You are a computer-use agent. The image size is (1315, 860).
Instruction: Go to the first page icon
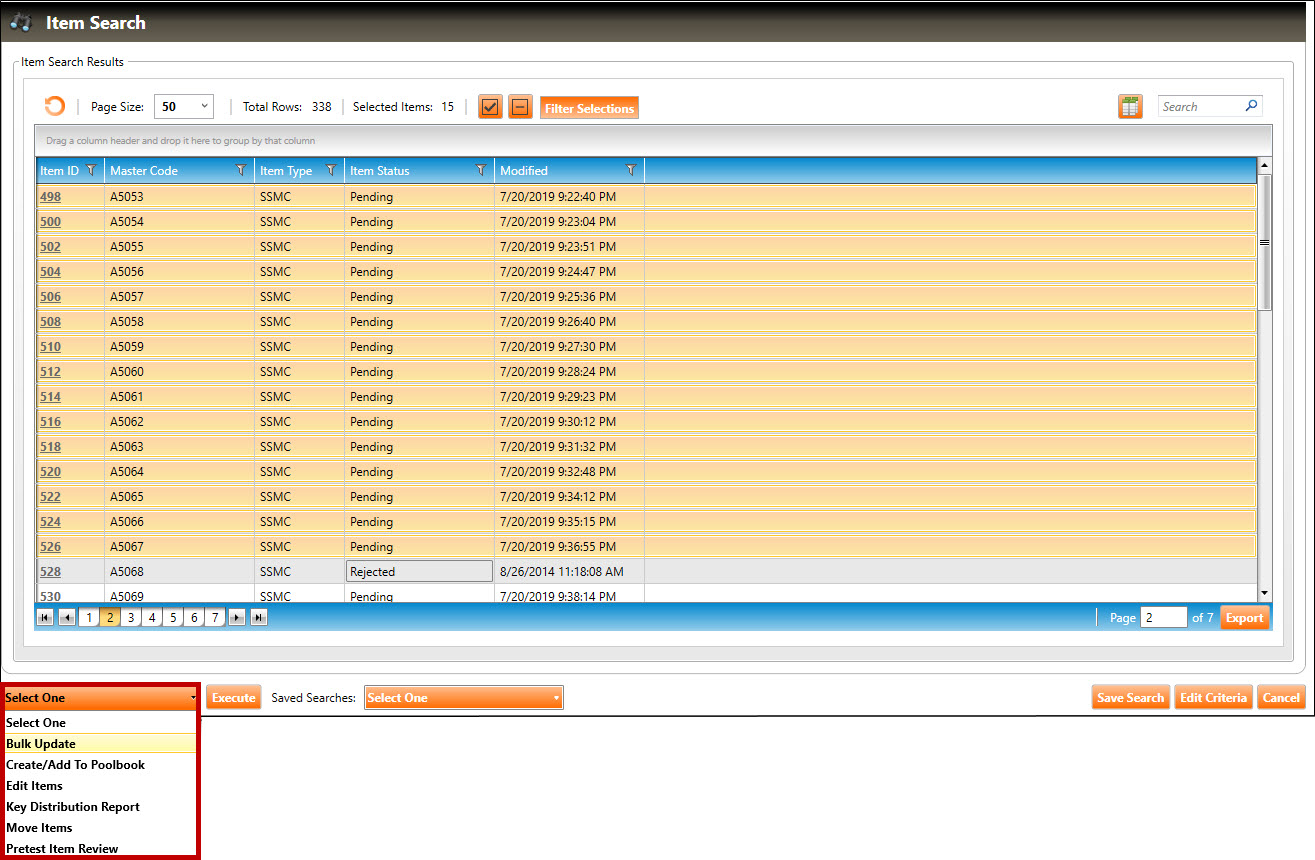45,618
